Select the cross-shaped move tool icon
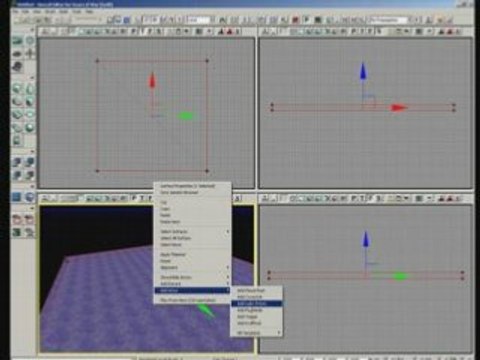 coord(30,53)
